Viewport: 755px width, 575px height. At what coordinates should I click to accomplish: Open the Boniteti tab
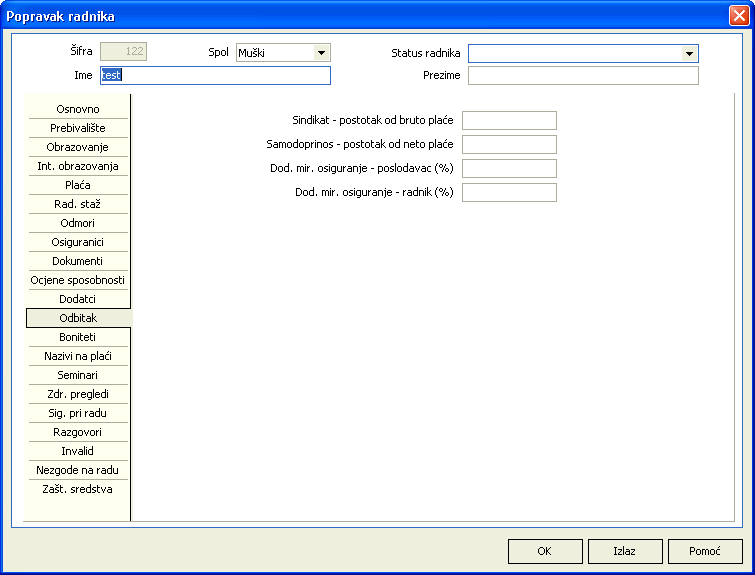77,337
